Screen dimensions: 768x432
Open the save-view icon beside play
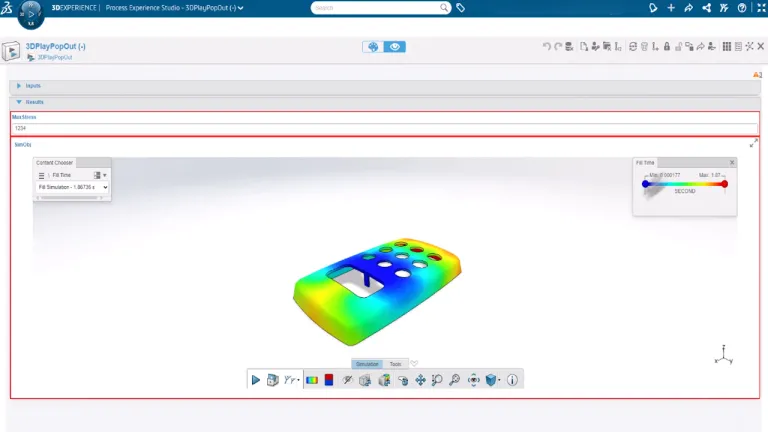tap(272, 380)
